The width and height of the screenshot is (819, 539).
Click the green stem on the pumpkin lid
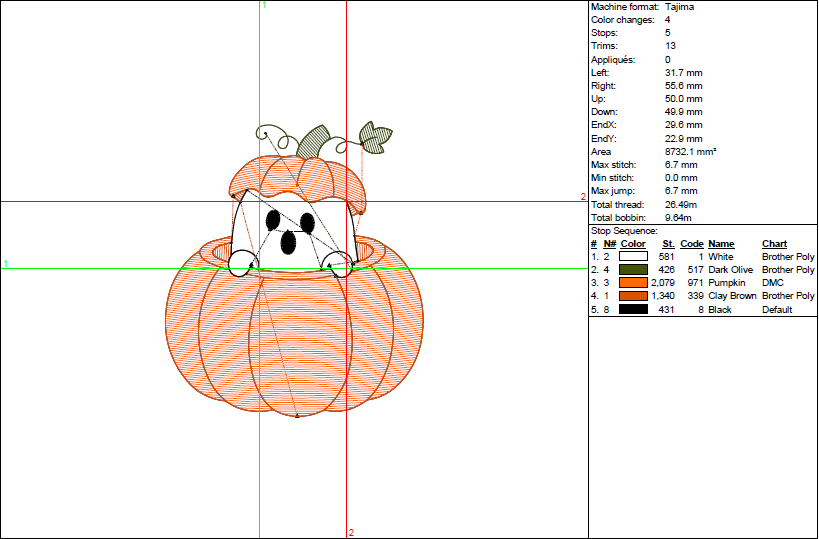tap(313, 141)
